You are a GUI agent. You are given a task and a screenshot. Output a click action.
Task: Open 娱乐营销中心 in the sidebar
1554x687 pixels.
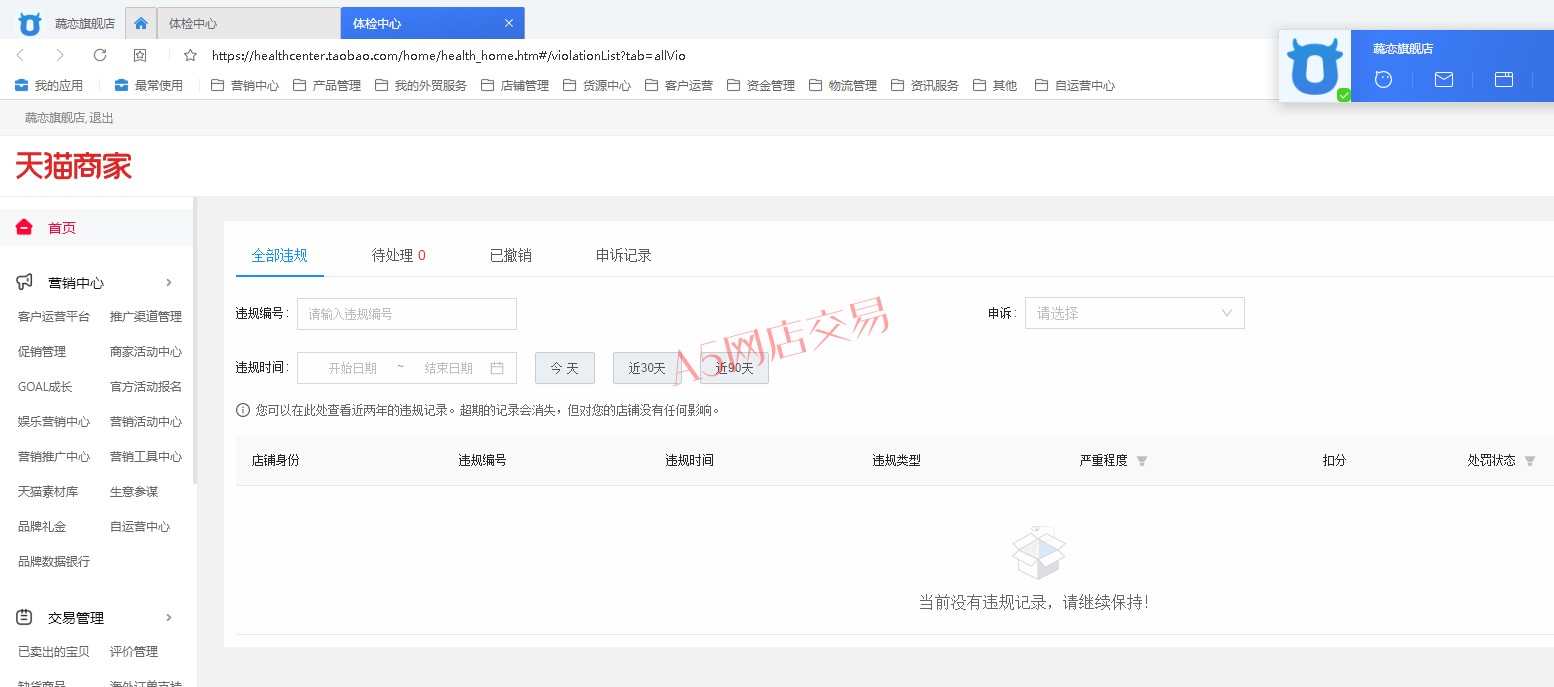[54, 422]
